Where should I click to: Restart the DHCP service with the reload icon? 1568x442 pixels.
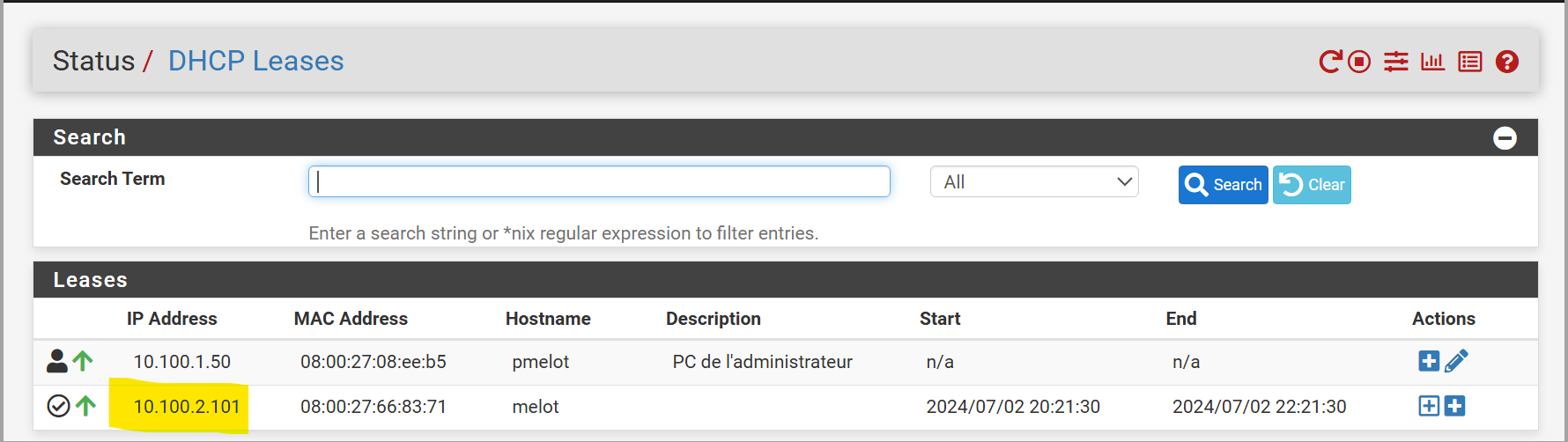[1330, 62]
